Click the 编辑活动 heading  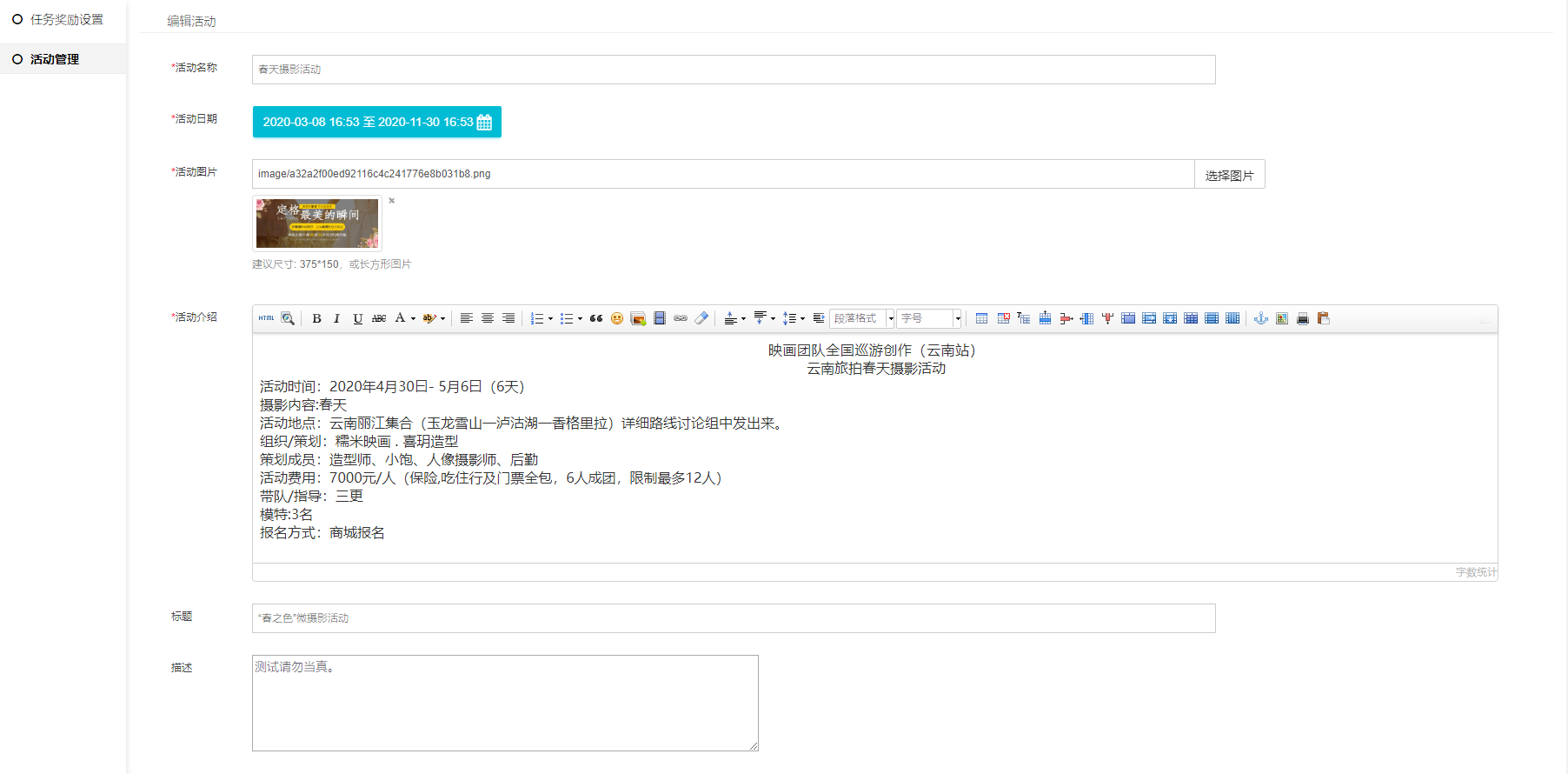[191, 21]
